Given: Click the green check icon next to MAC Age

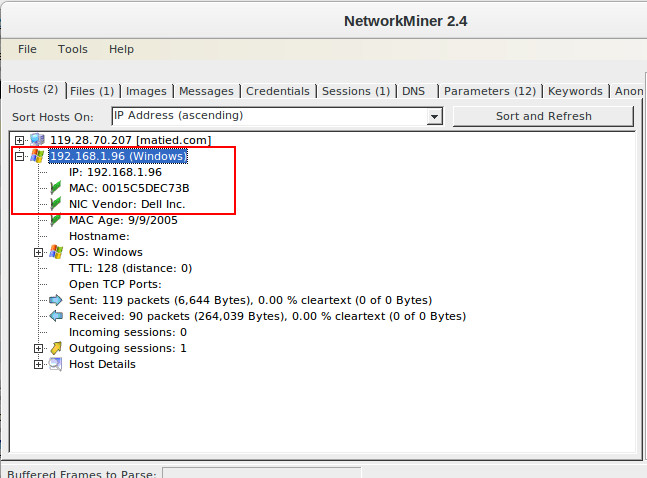Looking at the screenshot, I should point(56,220).
